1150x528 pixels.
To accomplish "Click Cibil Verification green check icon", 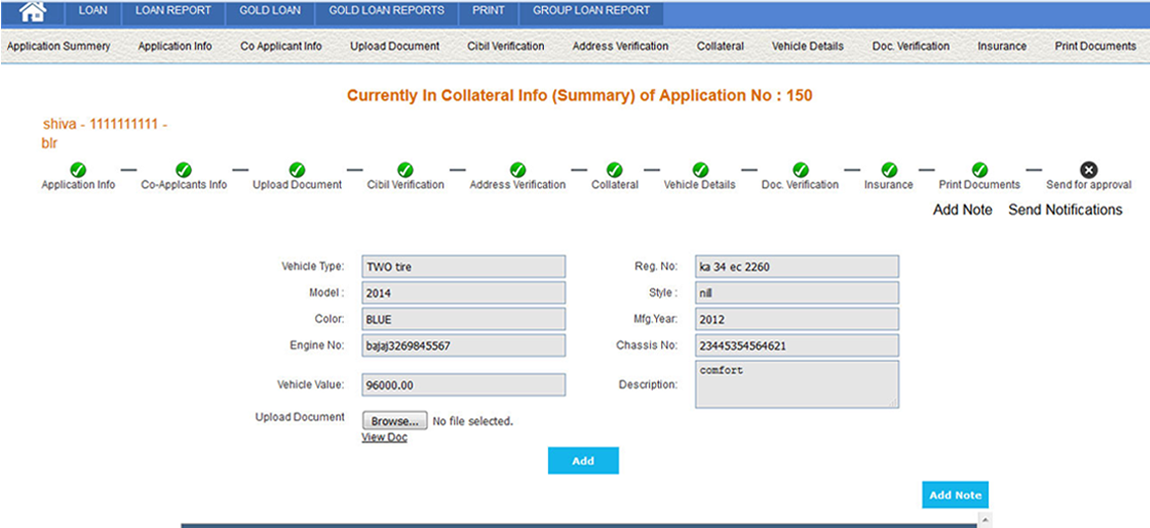I will [x=405, y=170].
